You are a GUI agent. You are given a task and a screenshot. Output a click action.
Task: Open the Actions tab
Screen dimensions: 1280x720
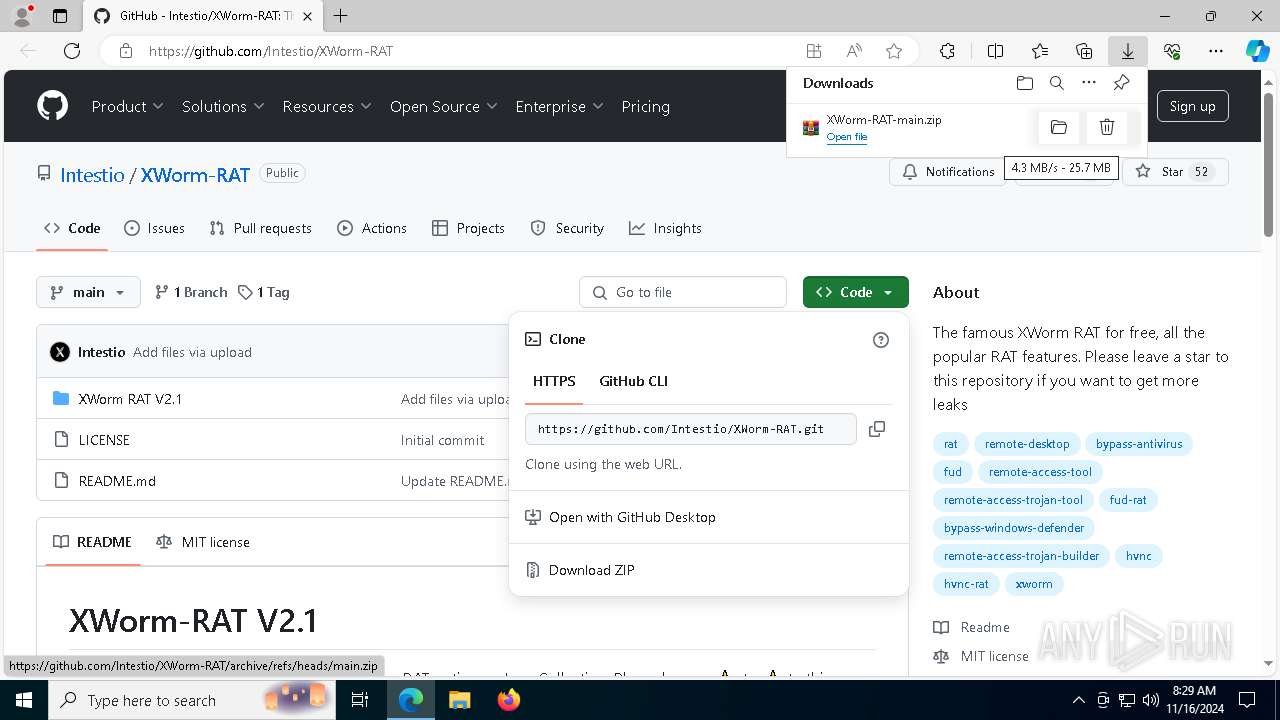[x=372, y=228]
